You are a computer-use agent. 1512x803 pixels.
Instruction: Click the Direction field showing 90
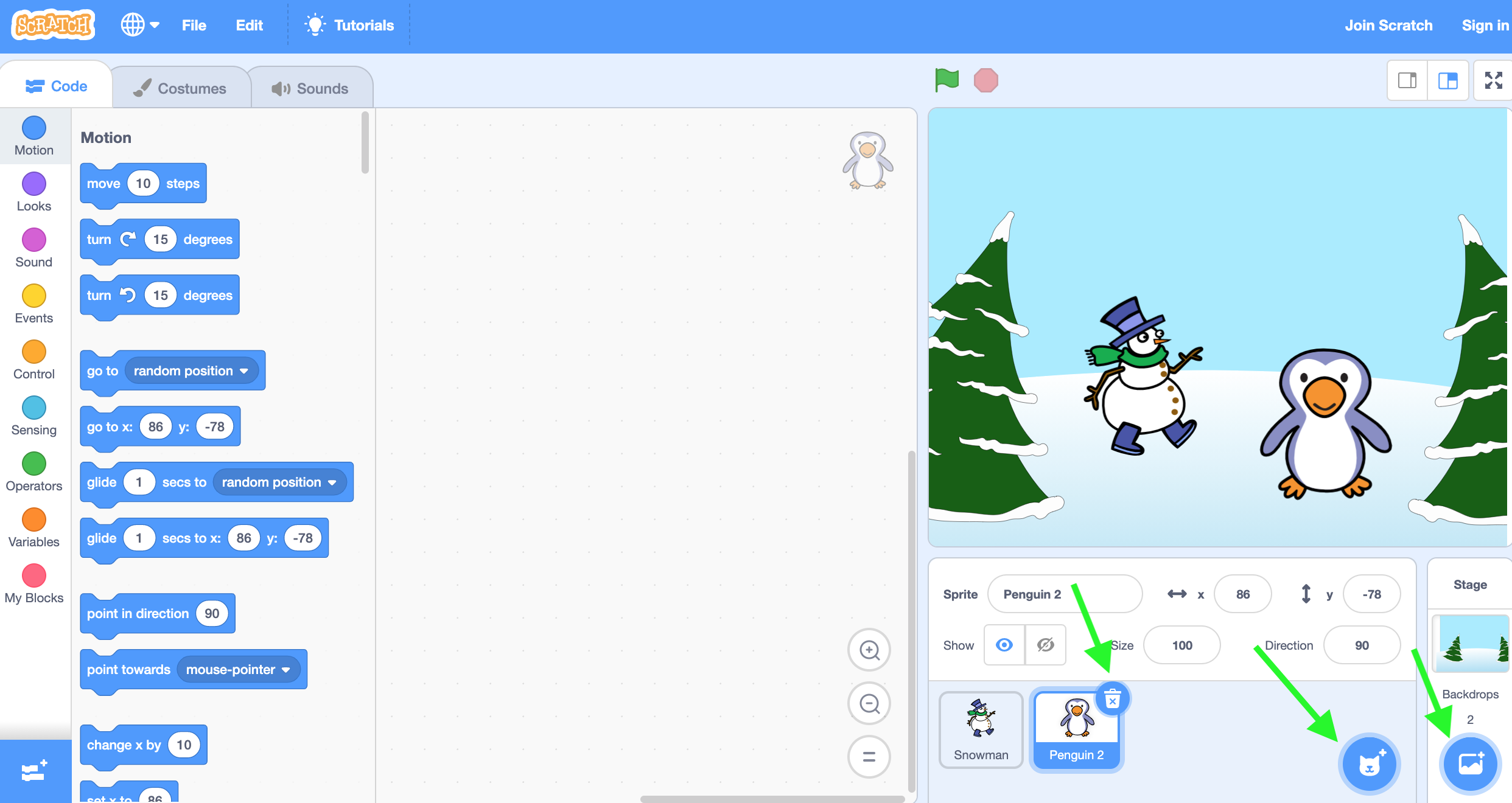1362,645
